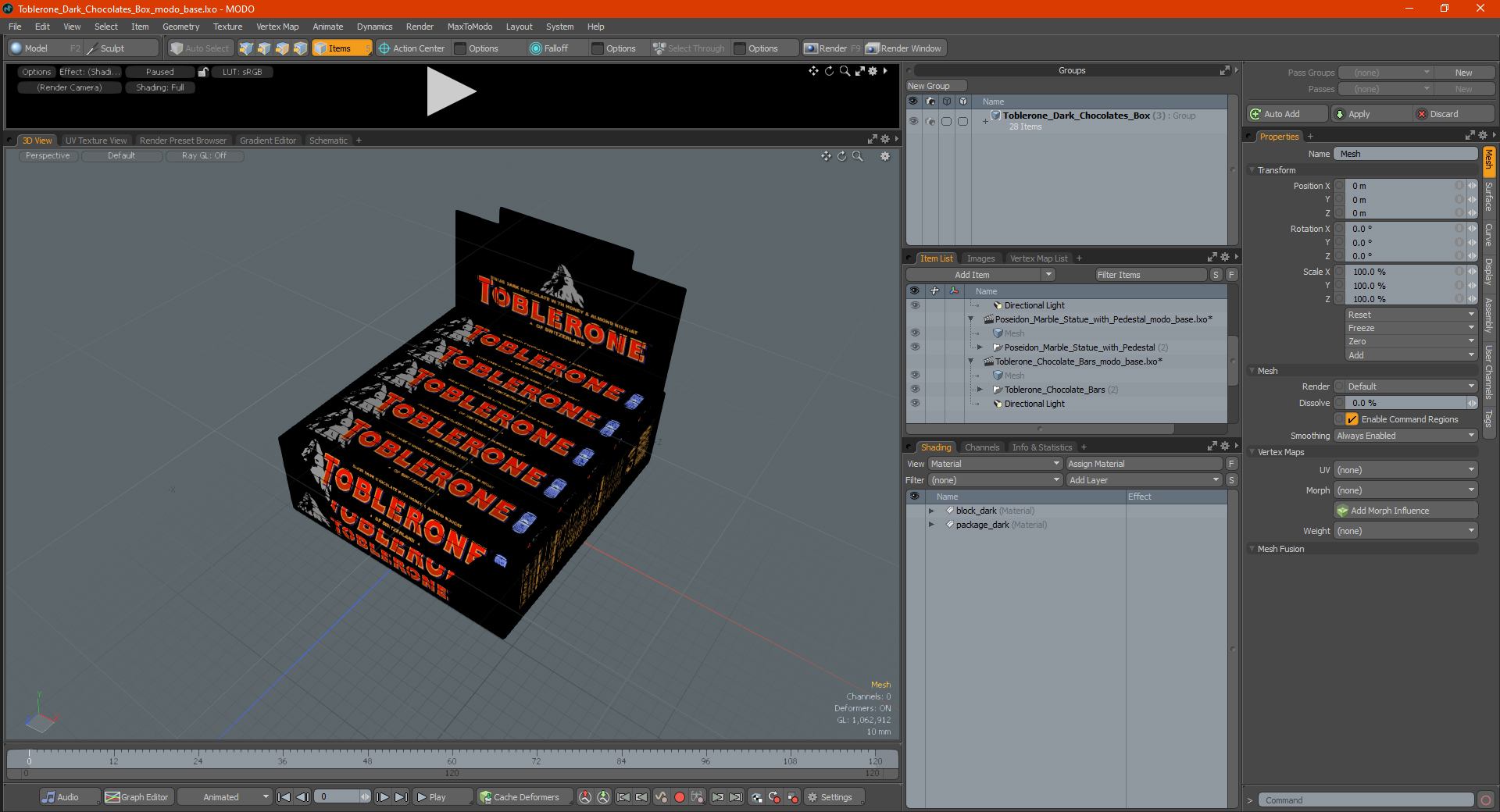
Task: Click Add Morph Influence button
Action: coord(1405,511)
